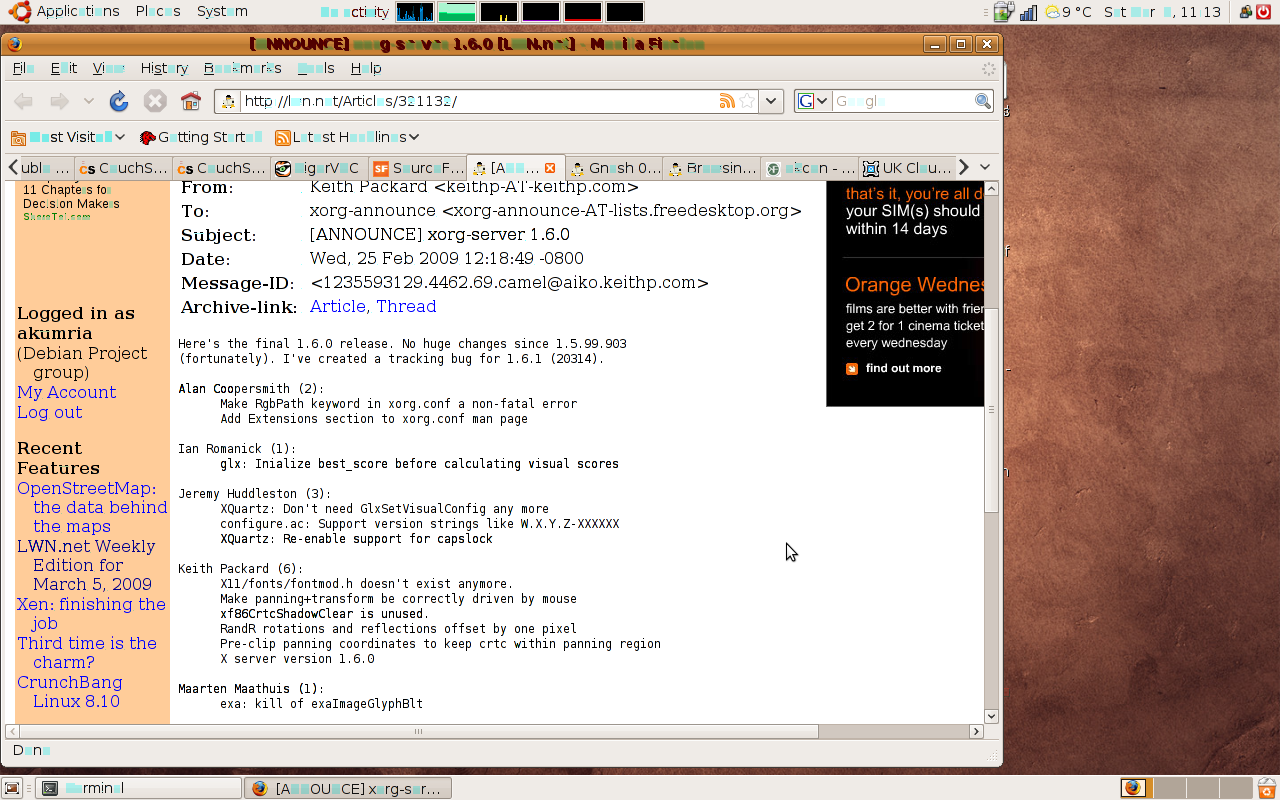Open the list all tabs dropdown

(985, 167)
